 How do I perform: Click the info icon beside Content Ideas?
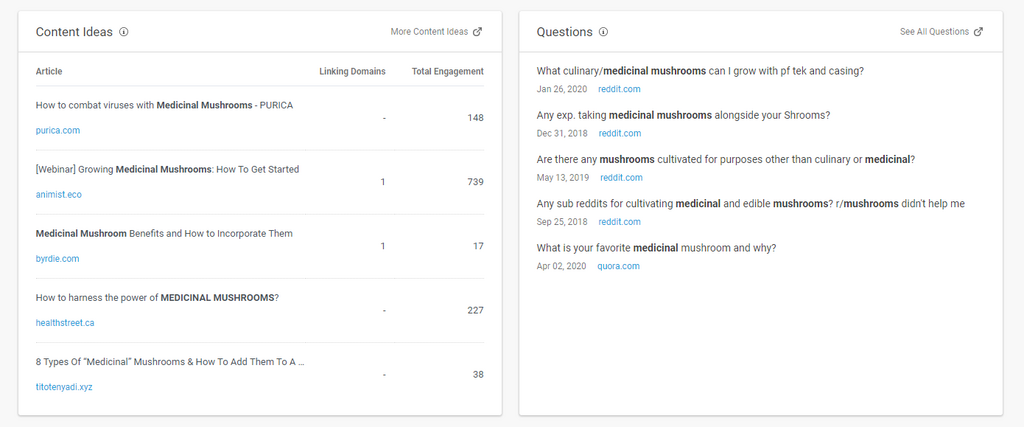pos(124,32)
